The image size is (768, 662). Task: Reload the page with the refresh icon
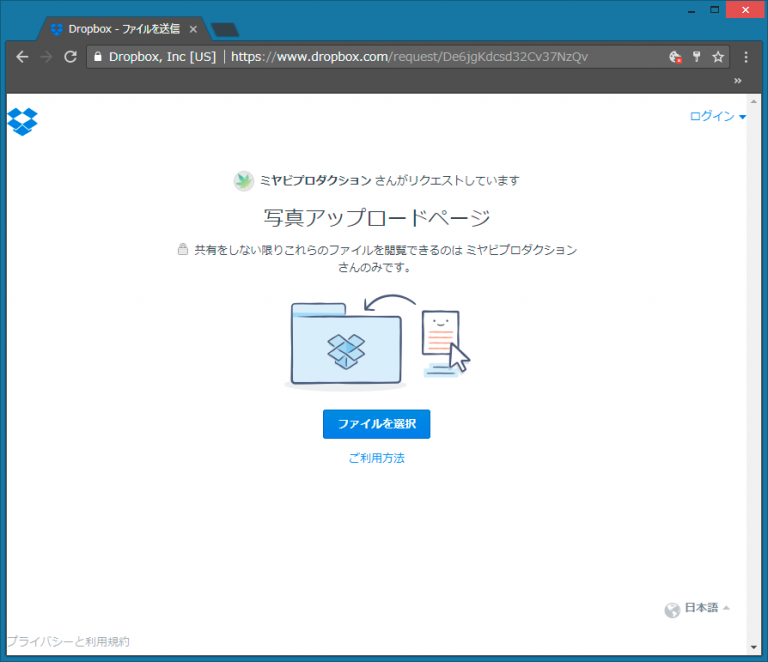[70, 57]
